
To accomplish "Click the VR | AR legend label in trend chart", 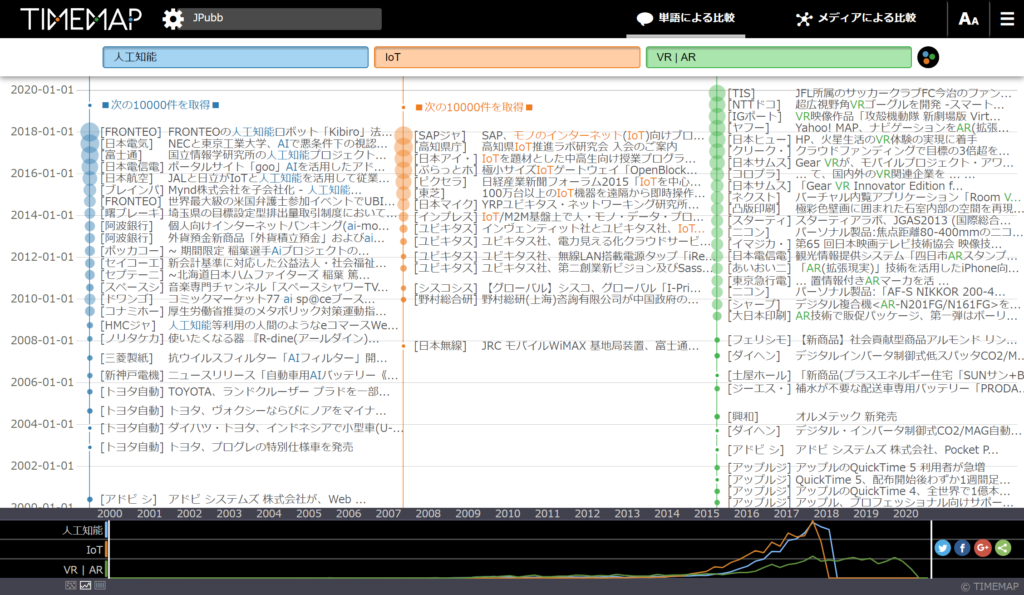I will click(83, 570).
